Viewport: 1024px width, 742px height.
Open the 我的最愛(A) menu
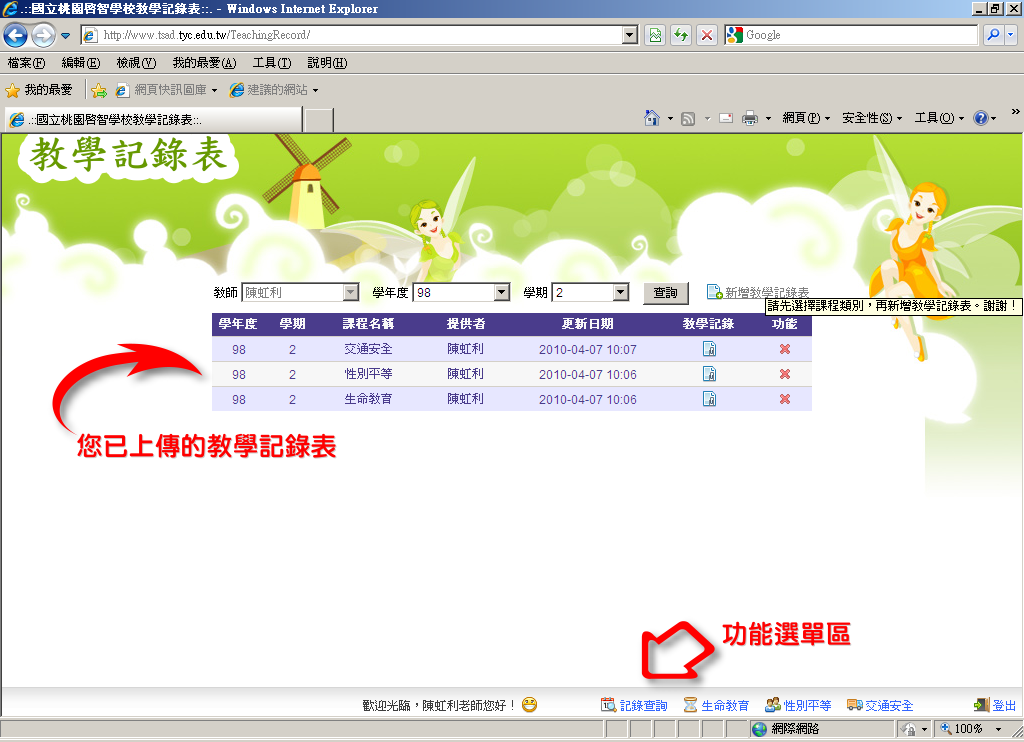pyautogui.click(x=204, y=63)
